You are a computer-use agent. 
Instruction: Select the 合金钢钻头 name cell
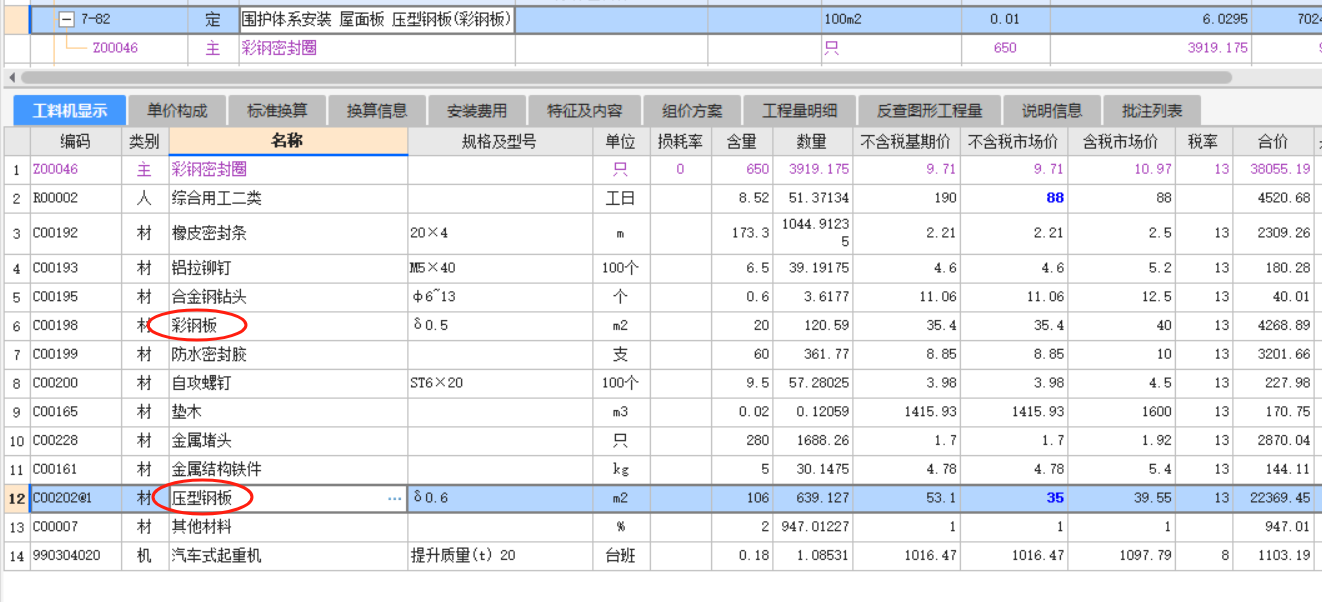(288, 296)
